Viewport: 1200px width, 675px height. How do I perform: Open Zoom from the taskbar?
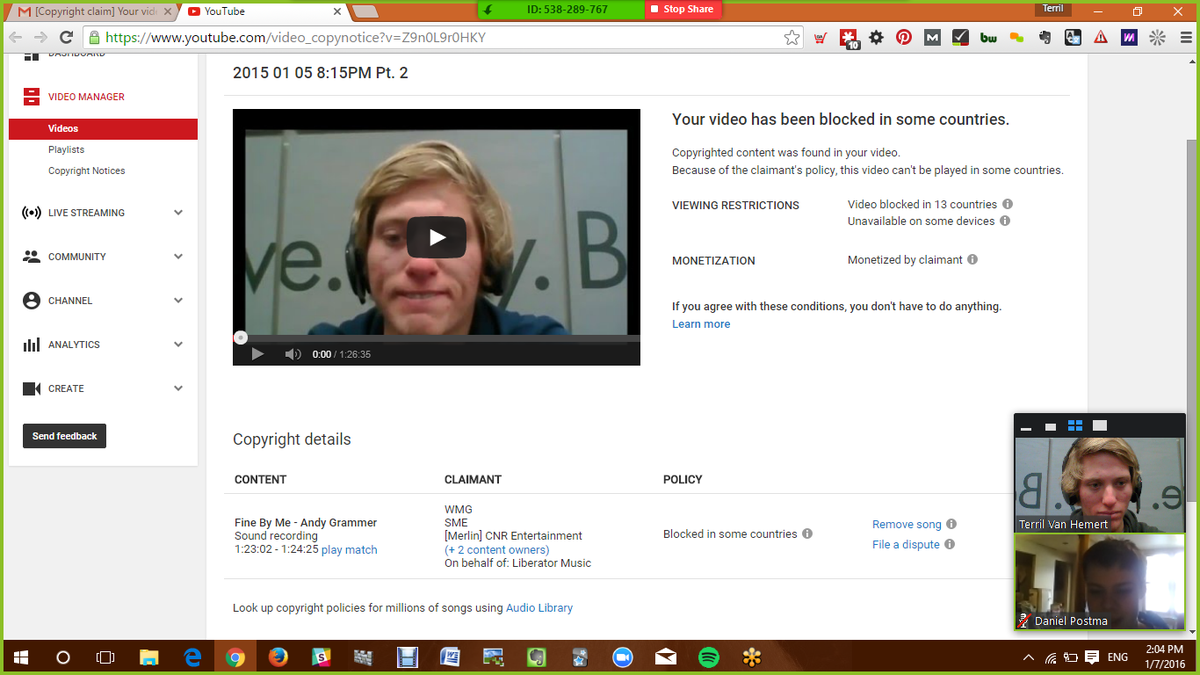[x=623, y=657]
